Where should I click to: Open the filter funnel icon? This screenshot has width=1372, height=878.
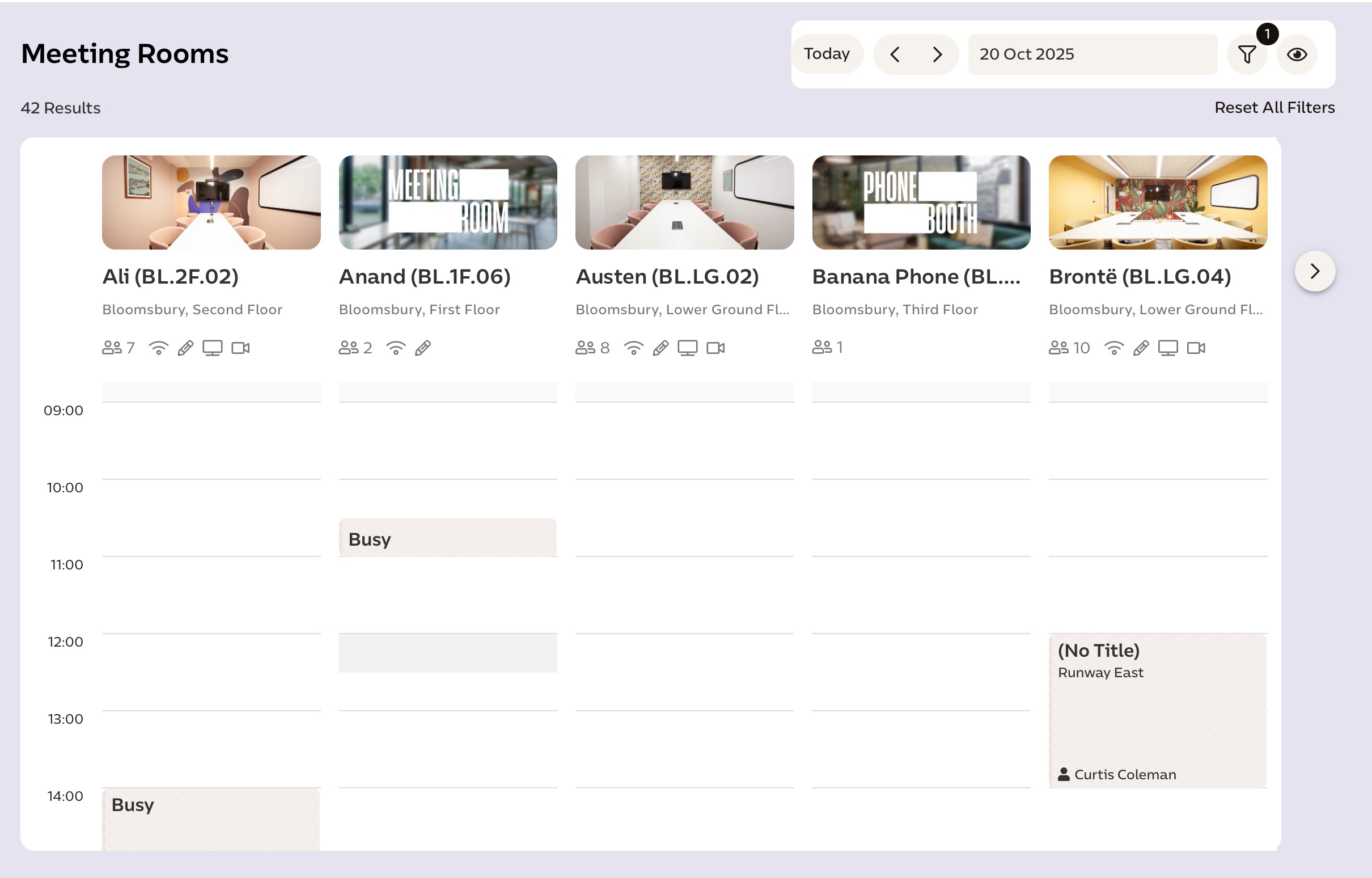1246,54
